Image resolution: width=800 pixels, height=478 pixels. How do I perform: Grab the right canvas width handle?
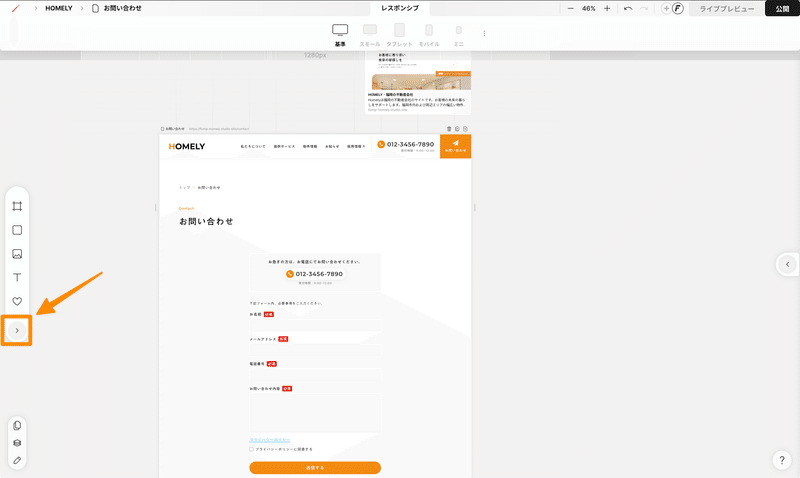coord(474,207)
